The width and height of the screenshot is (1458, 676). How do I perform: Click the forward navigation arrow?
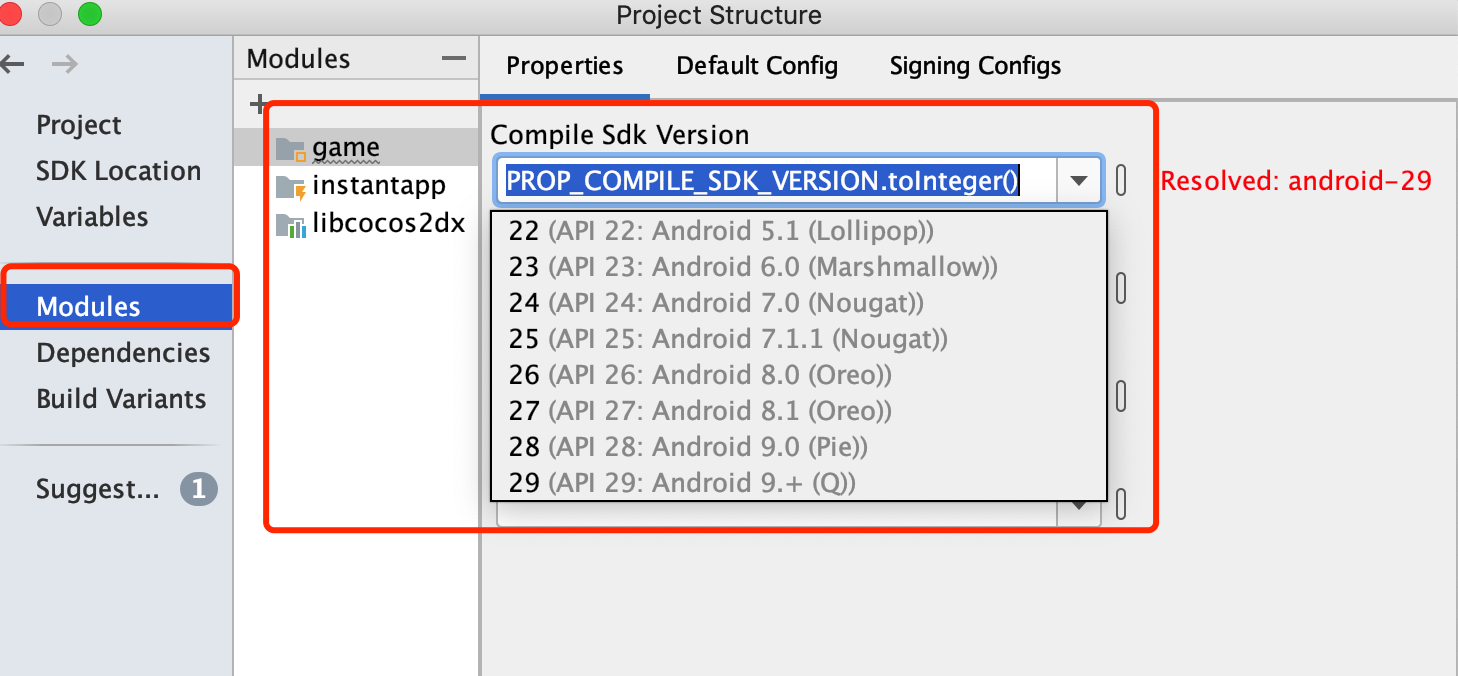(64, 65)
